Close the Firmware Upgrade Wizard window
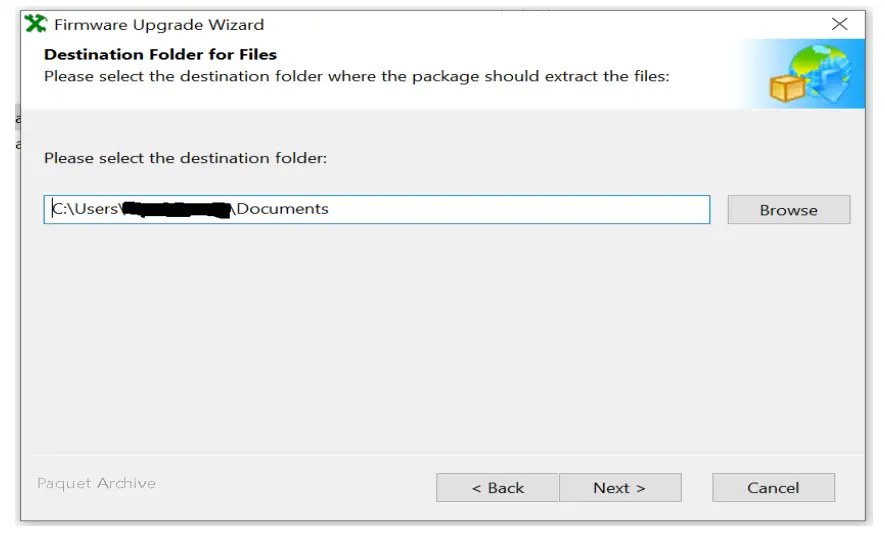This screenshot has height=537, width=885. coord(839,24)
